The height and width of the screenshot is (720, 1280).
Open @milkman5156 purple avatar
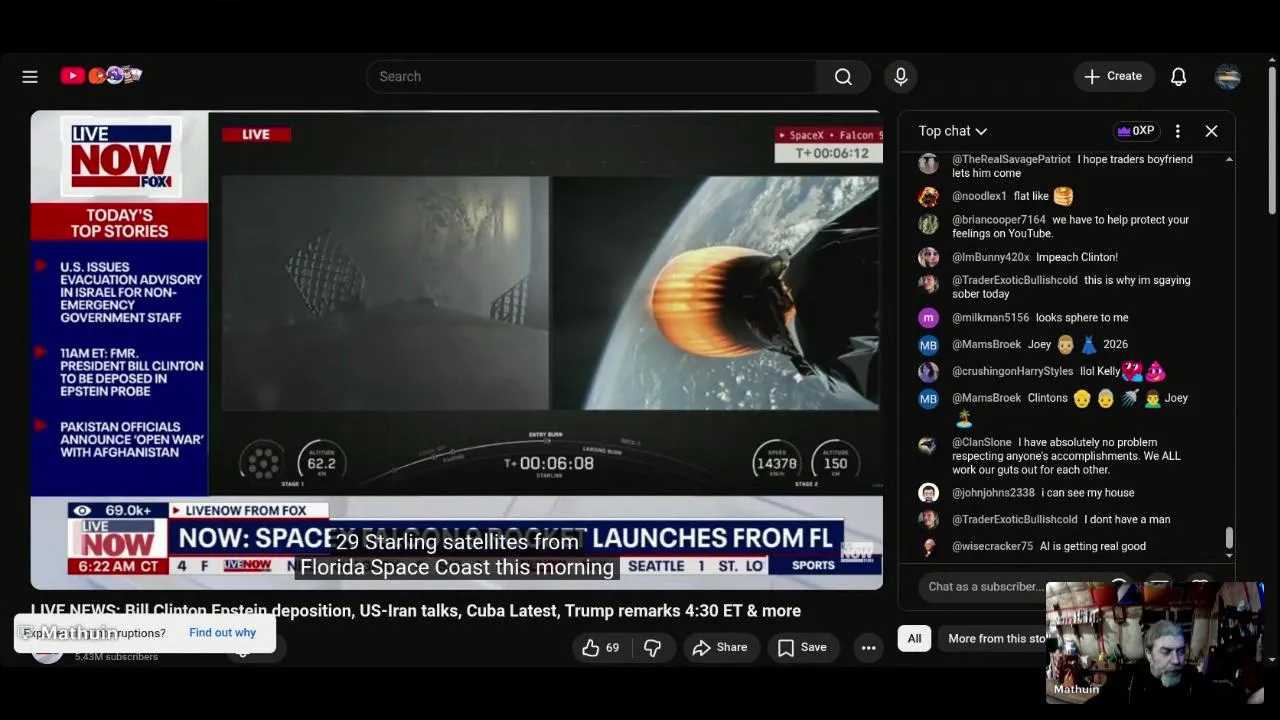[928, 318]
